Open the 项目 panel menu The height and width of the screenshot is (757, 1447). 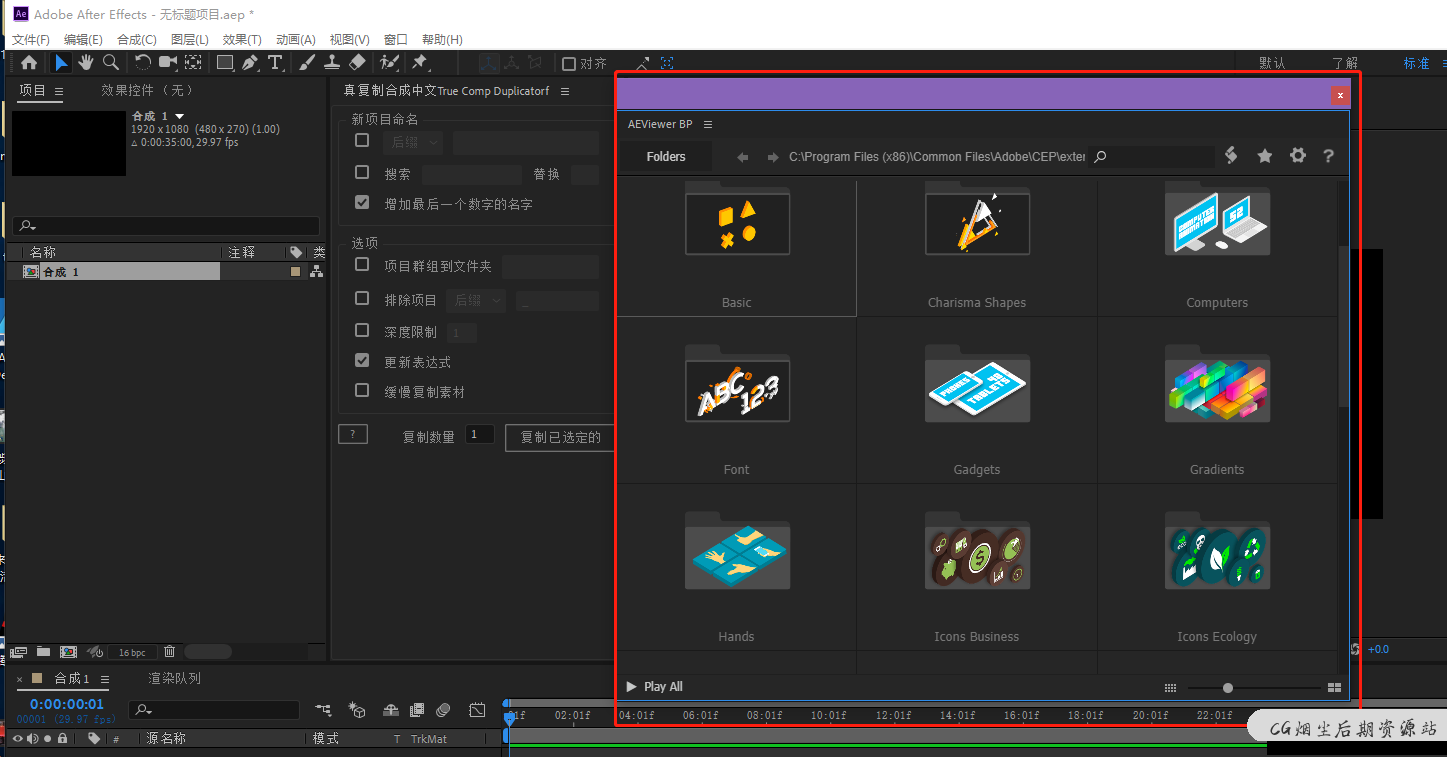[x=59, y=91]
